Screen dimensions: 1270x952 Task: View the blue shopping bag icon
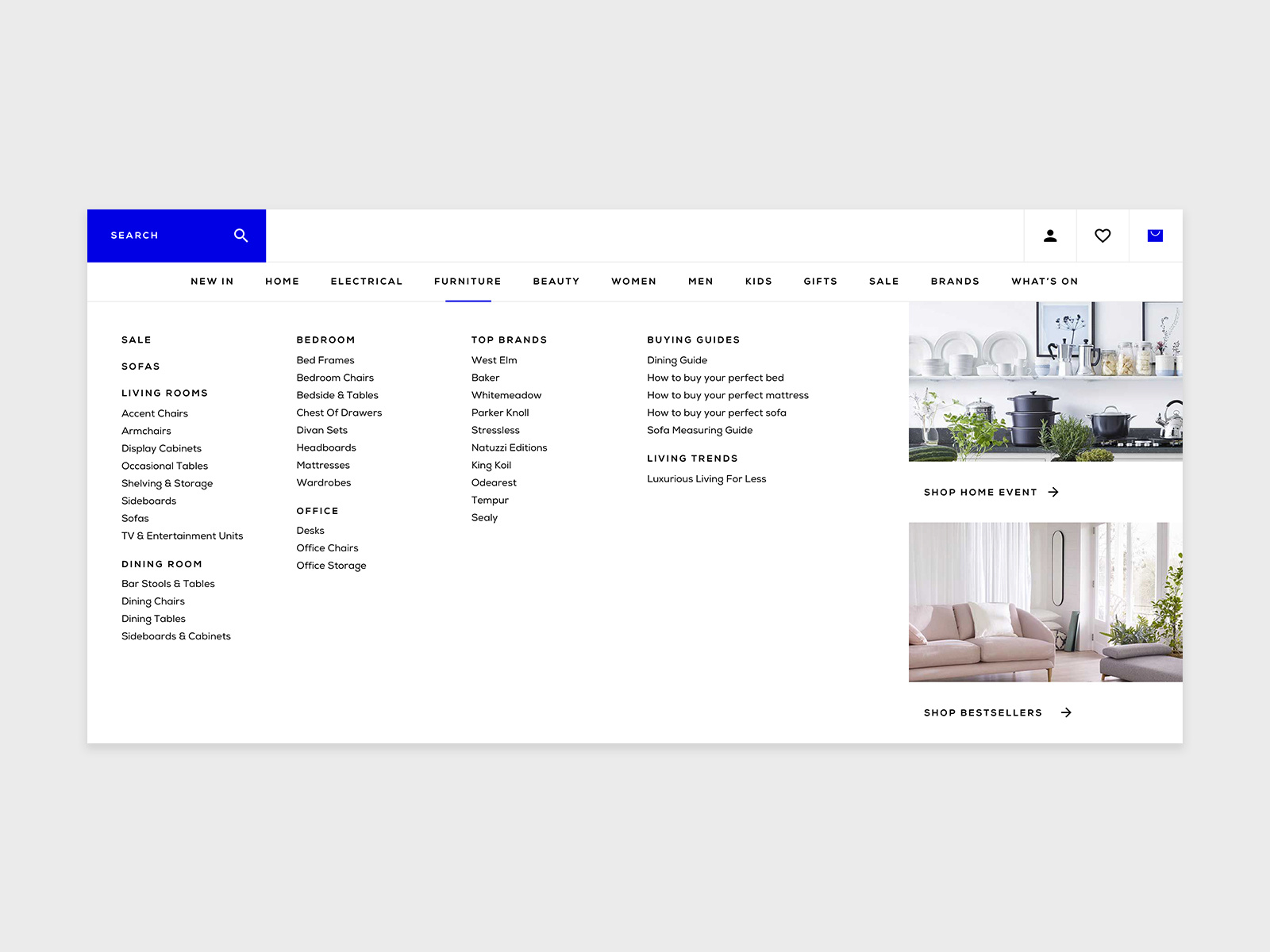coord(1156,235)
